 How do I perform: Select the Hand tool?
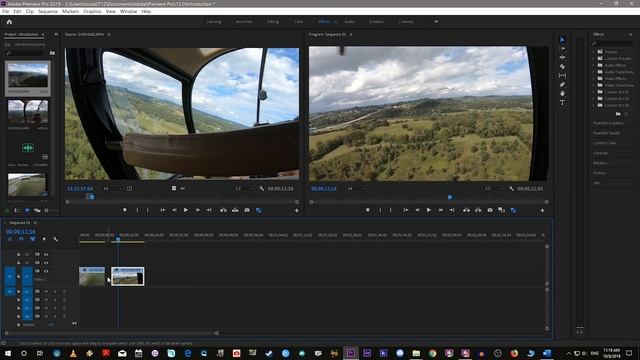coord(562,93)
